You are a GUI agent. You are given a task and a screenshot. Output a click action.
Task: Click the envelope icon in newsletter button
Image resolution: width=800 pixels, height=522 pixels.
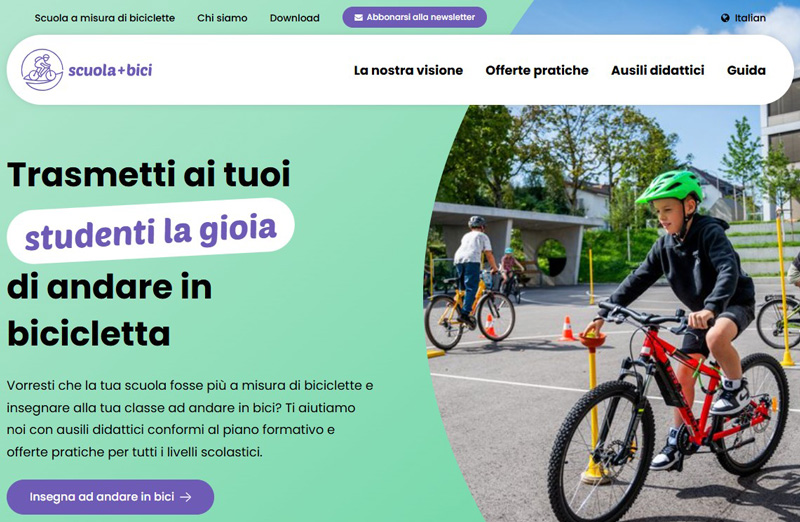tap(359, 17)
